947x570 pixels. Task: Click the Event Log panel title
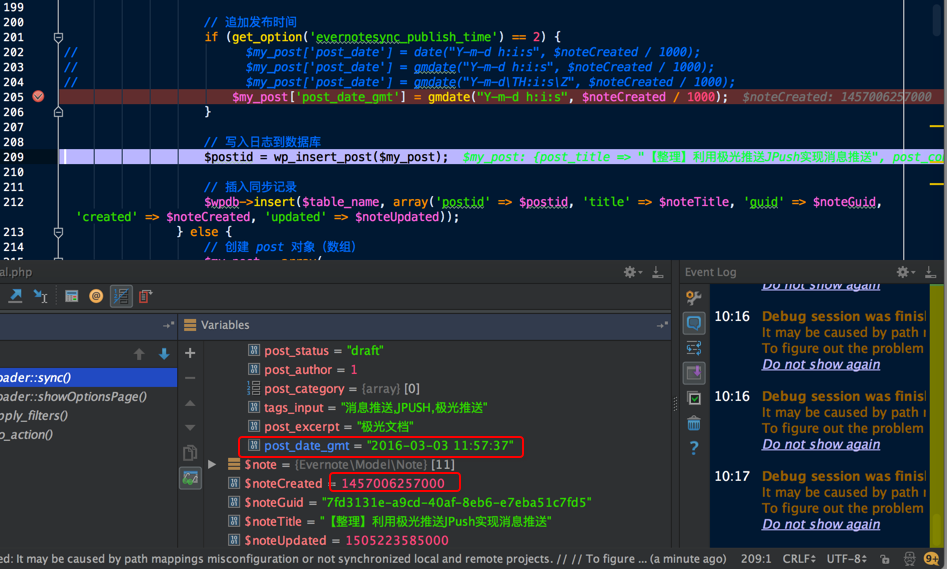[x=710, y=272]
